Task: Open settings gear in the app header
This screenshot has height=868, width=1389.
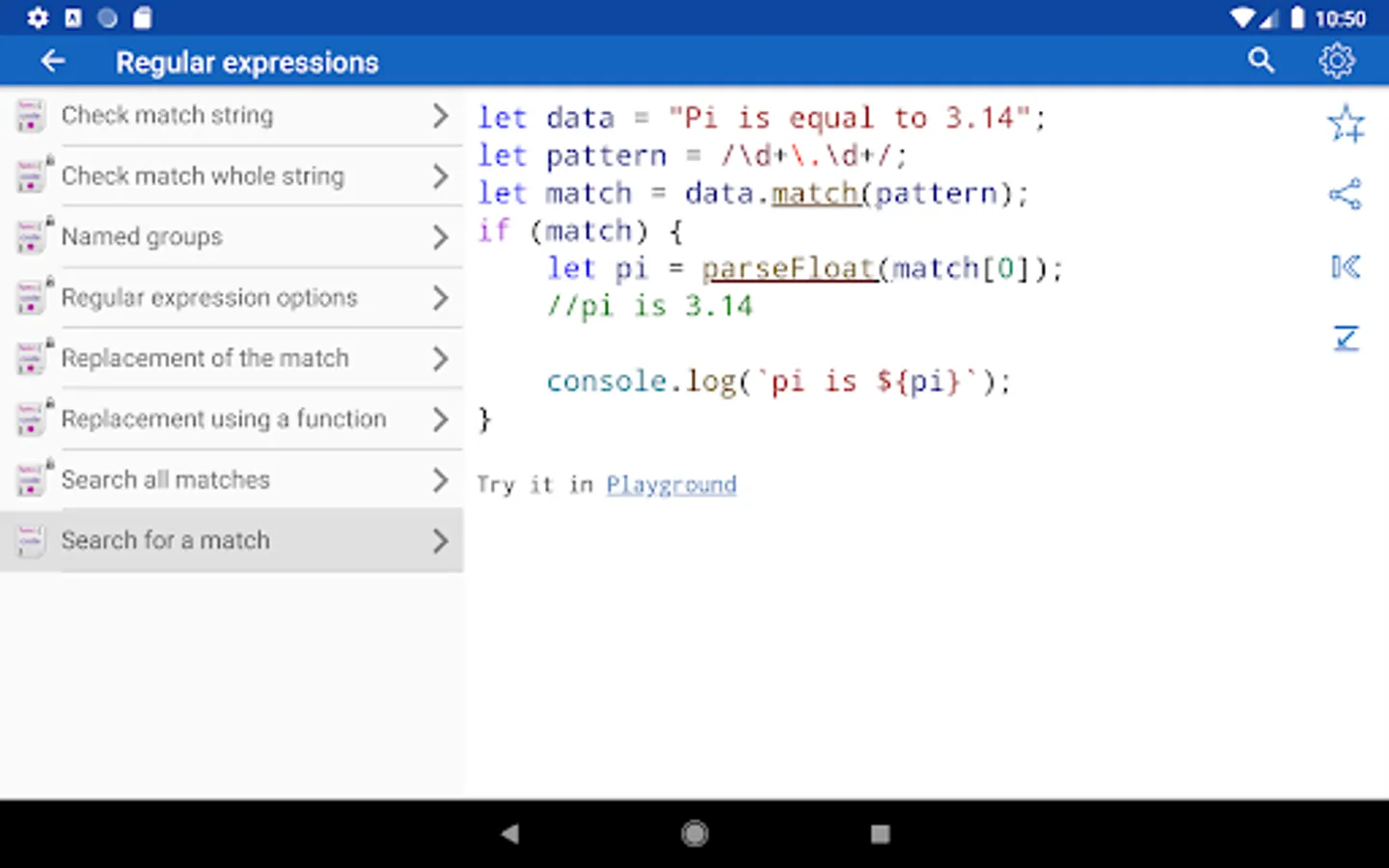Action: click(1337, 61)
